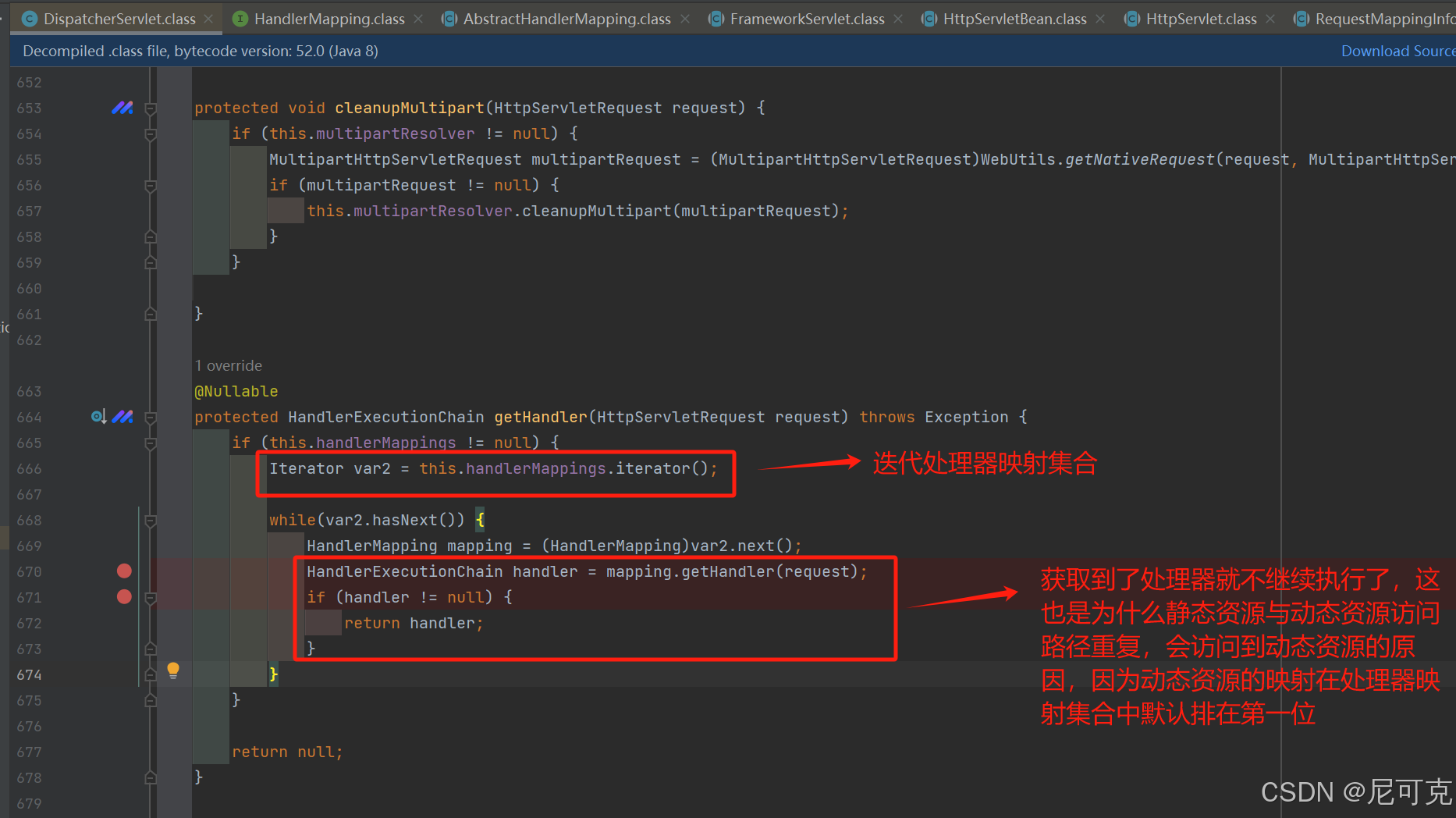This screenshot has height=818, width=1456.
Task: Switch to the FrameworkServlet.class tab
Action: click(x=807, y=19)
